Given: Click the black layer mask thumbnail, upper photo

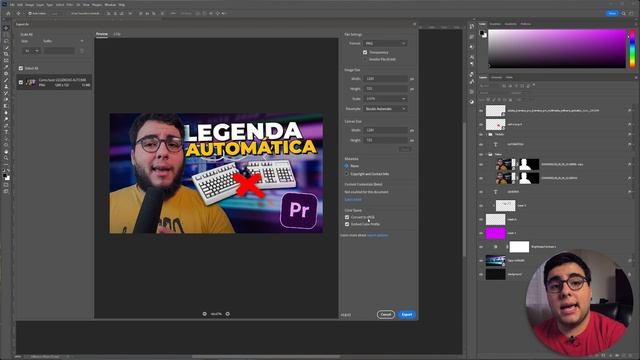Looking at the screenshot, I should point(529,164).
